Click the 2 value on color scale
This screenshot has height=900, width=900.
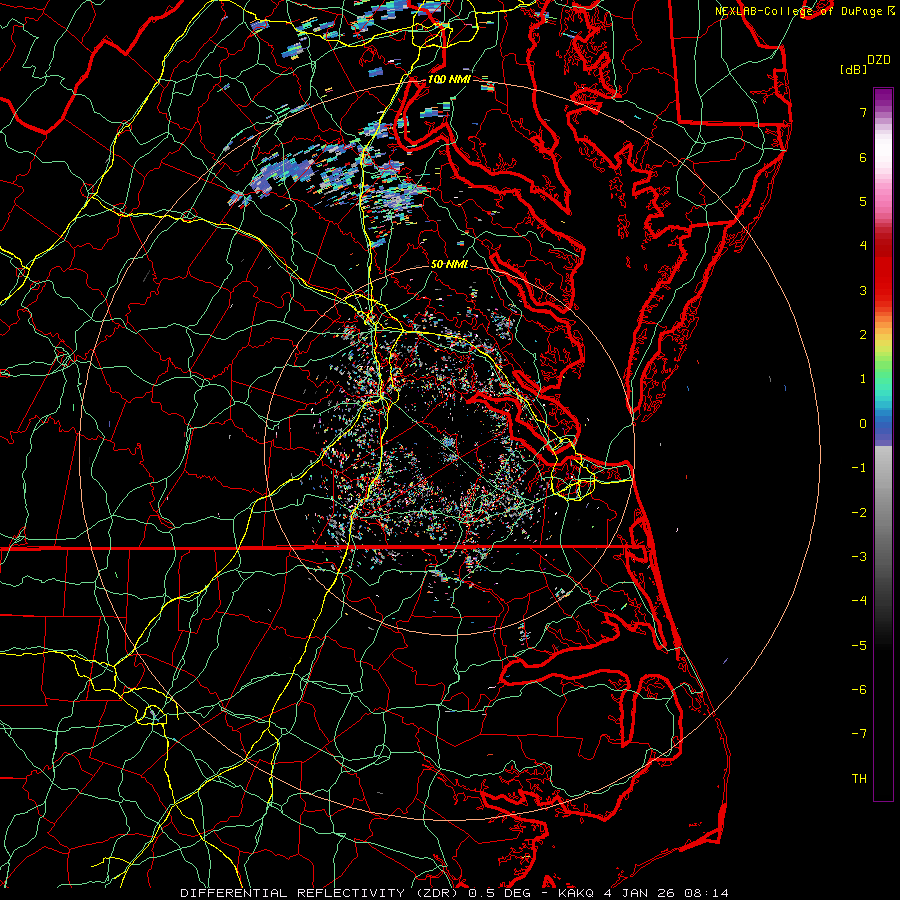(863, 335)
